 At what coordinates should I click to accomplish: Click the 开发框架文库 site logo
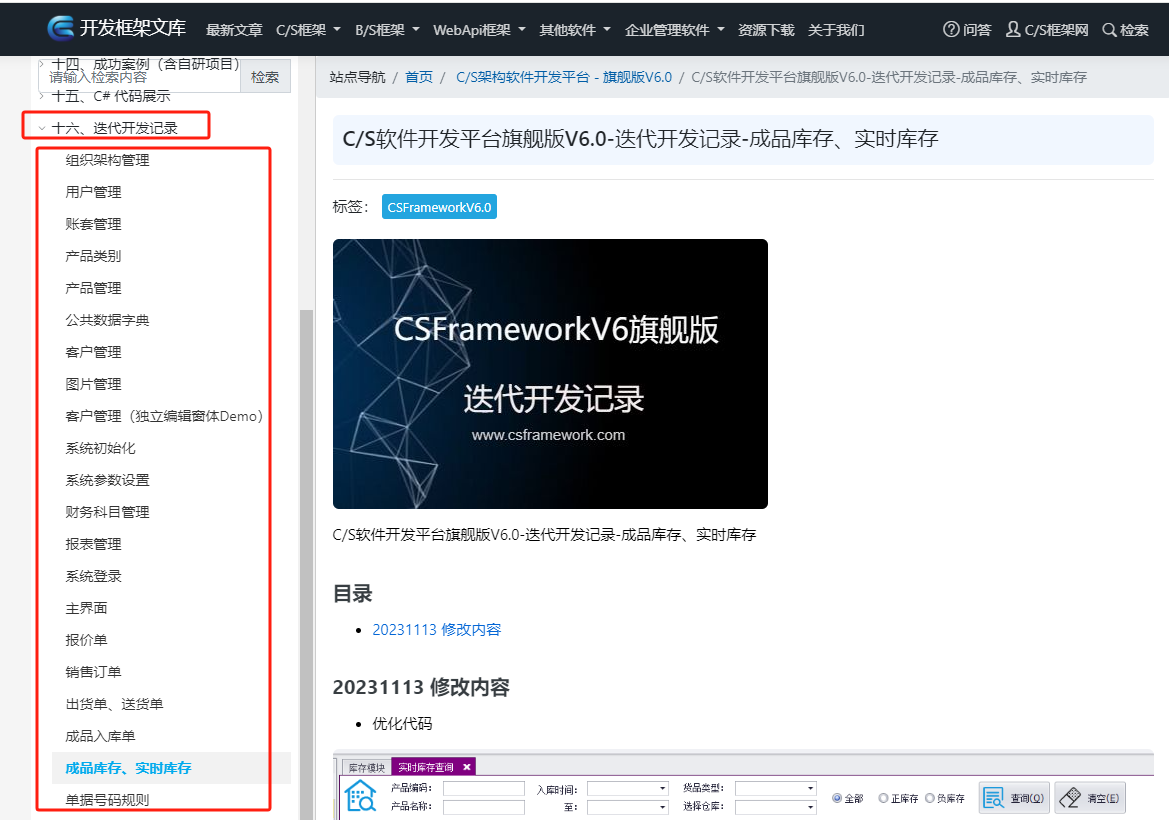tap(116, 29)
